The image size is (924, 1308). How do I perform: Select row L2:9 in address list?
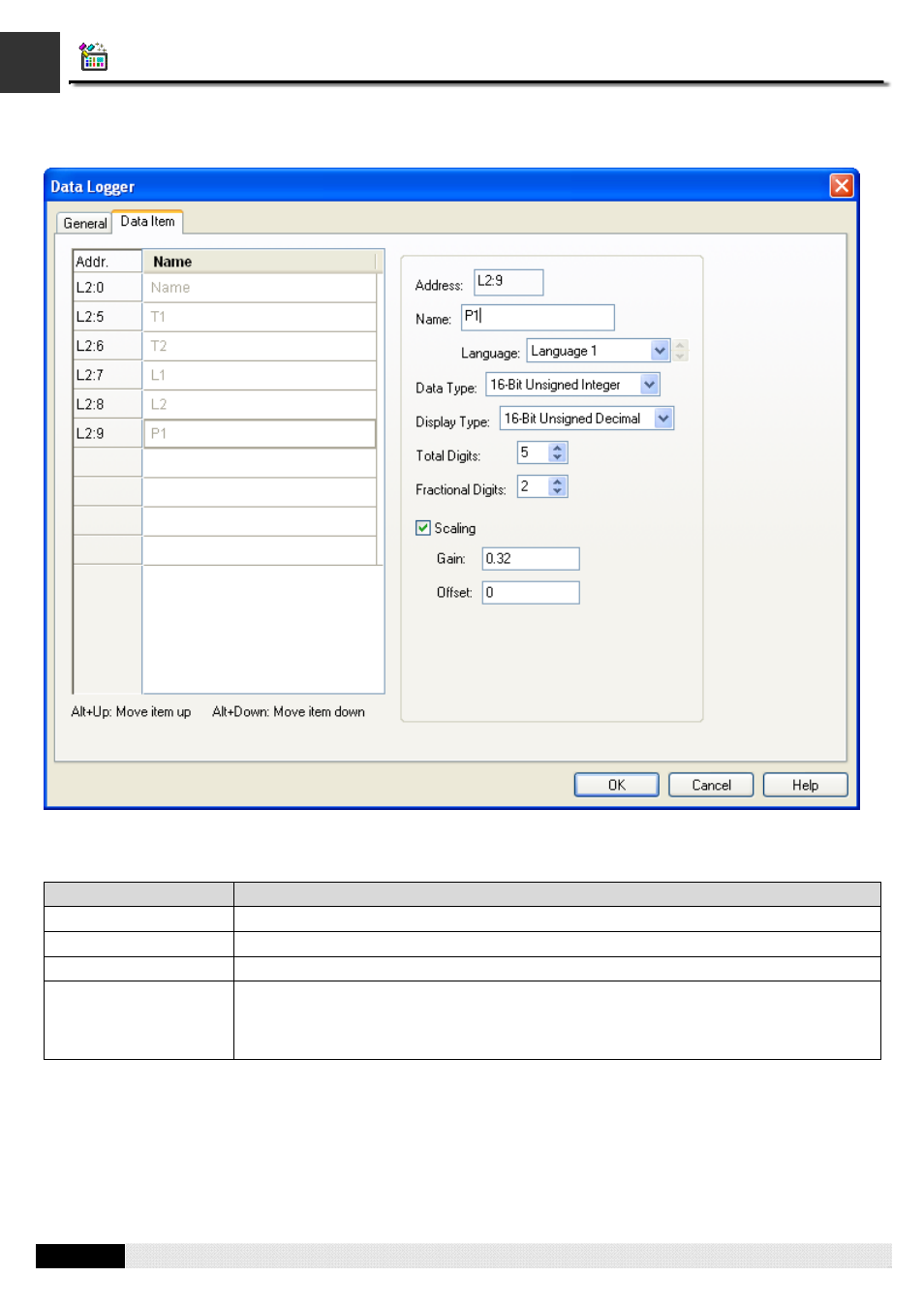point(108,433)
